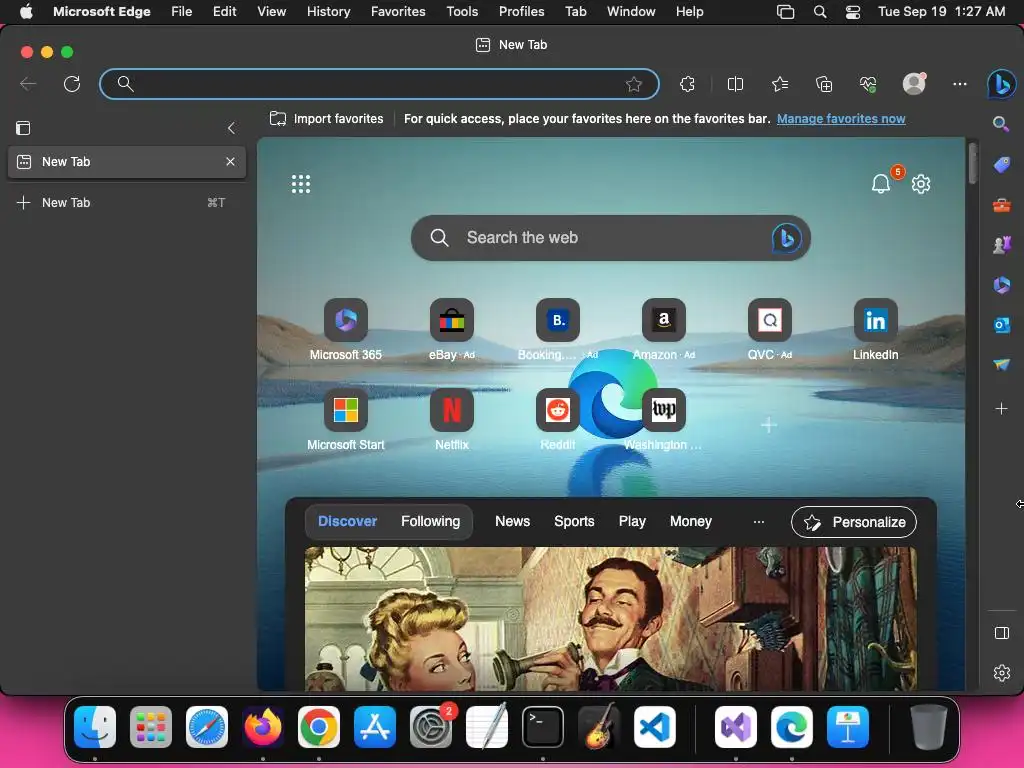Open sidebar settings gear at bottom

coord(1002,673)
